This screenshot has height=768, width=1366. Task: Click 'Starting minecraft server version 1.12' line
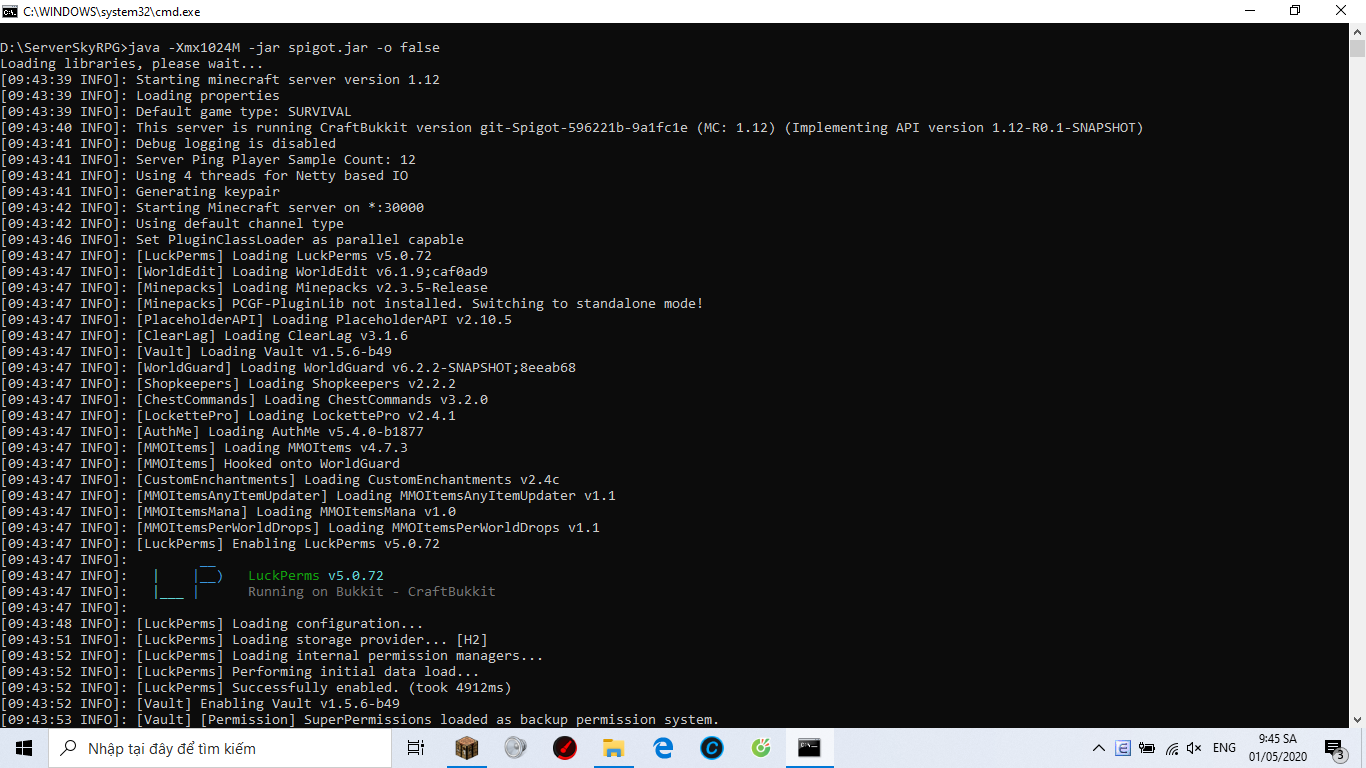pos(220,80)
